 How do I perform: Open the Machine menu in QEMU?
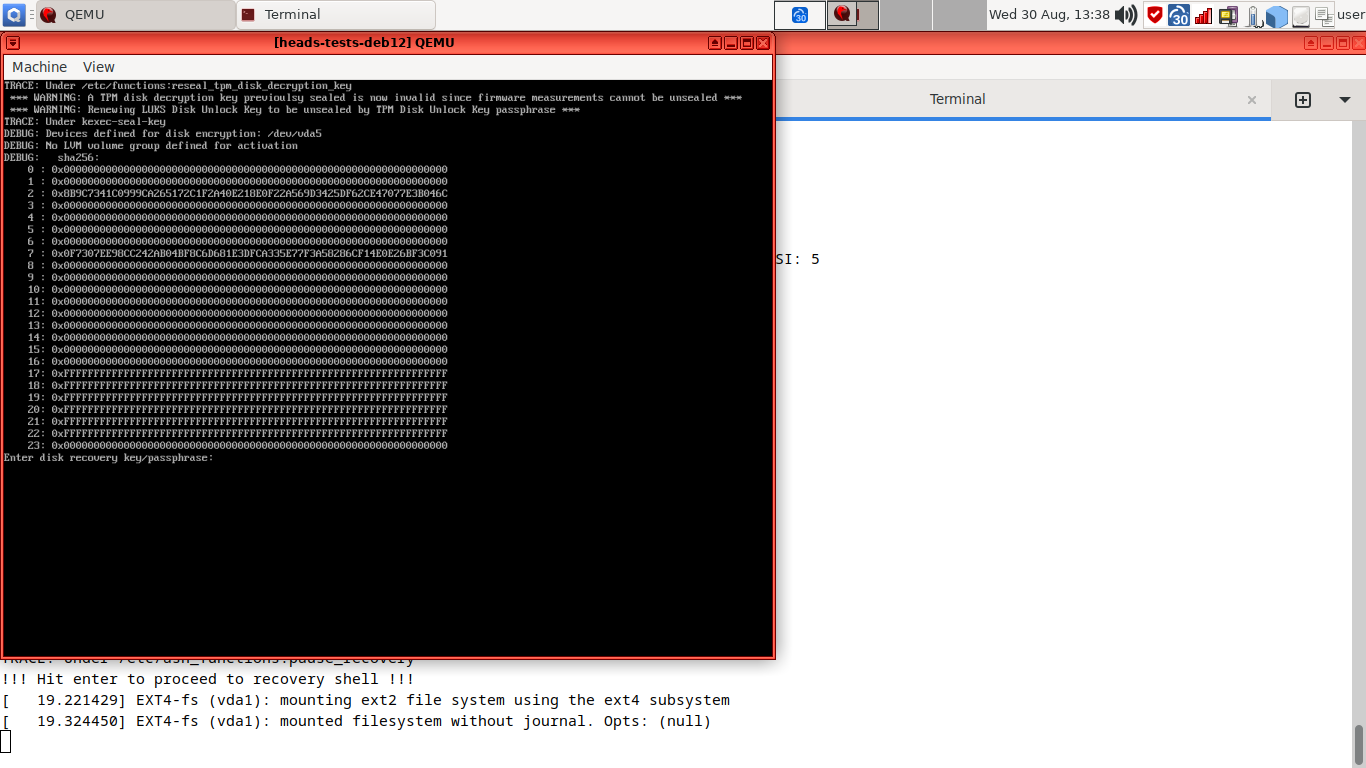(x=39, y=66)
